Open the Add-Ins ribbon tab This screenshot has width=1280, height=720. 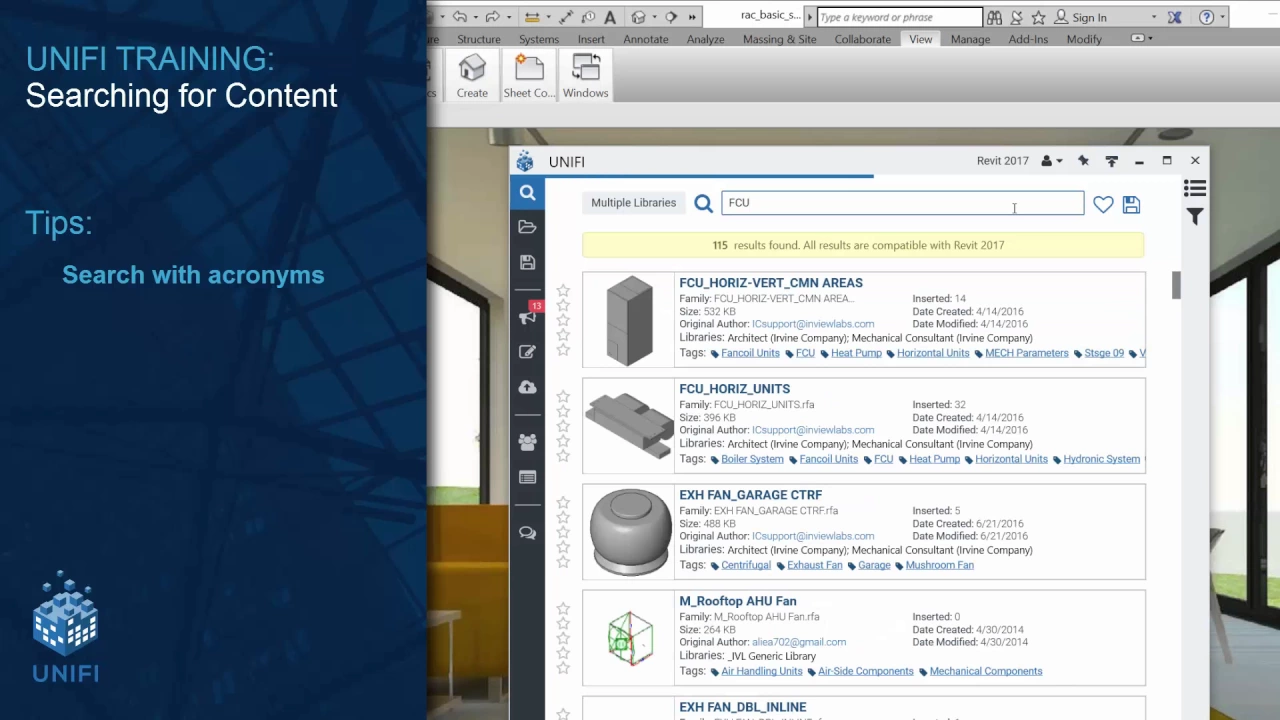point(1028,39)
